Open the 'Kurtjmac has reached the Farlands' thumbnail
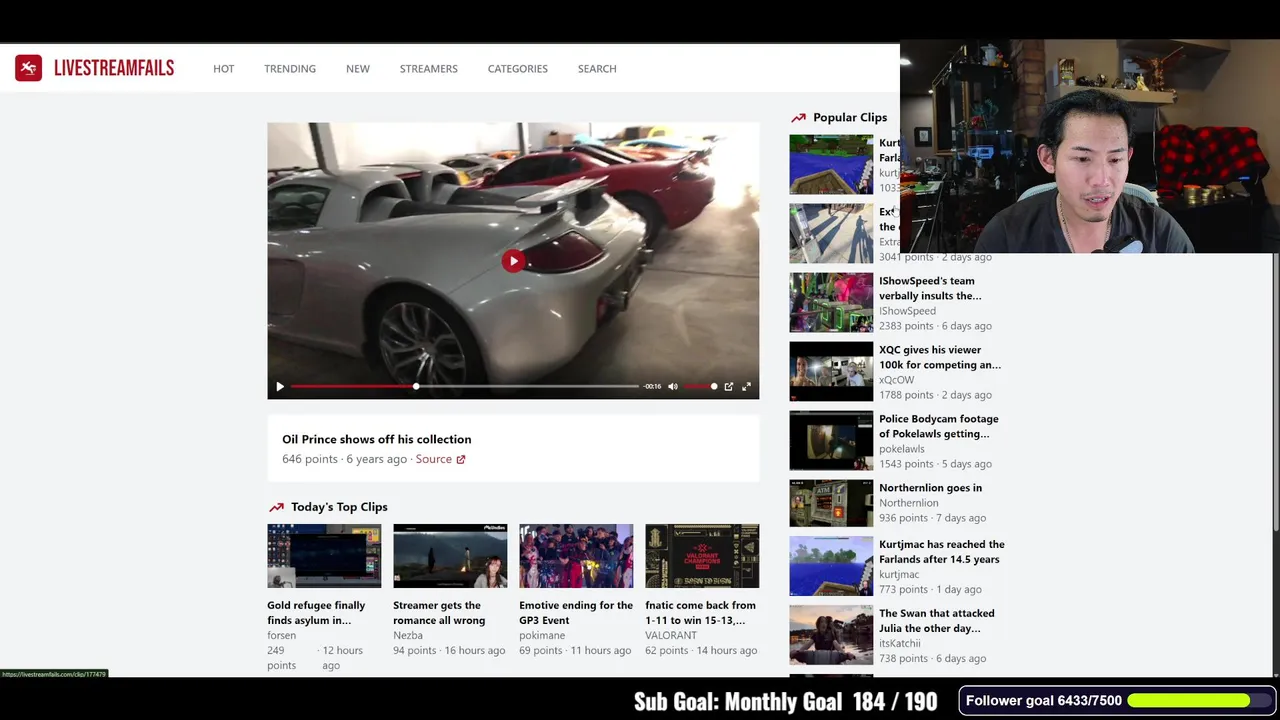Image resolution: width=1280 pixels, height=720 pixels. tap(831, 566)
